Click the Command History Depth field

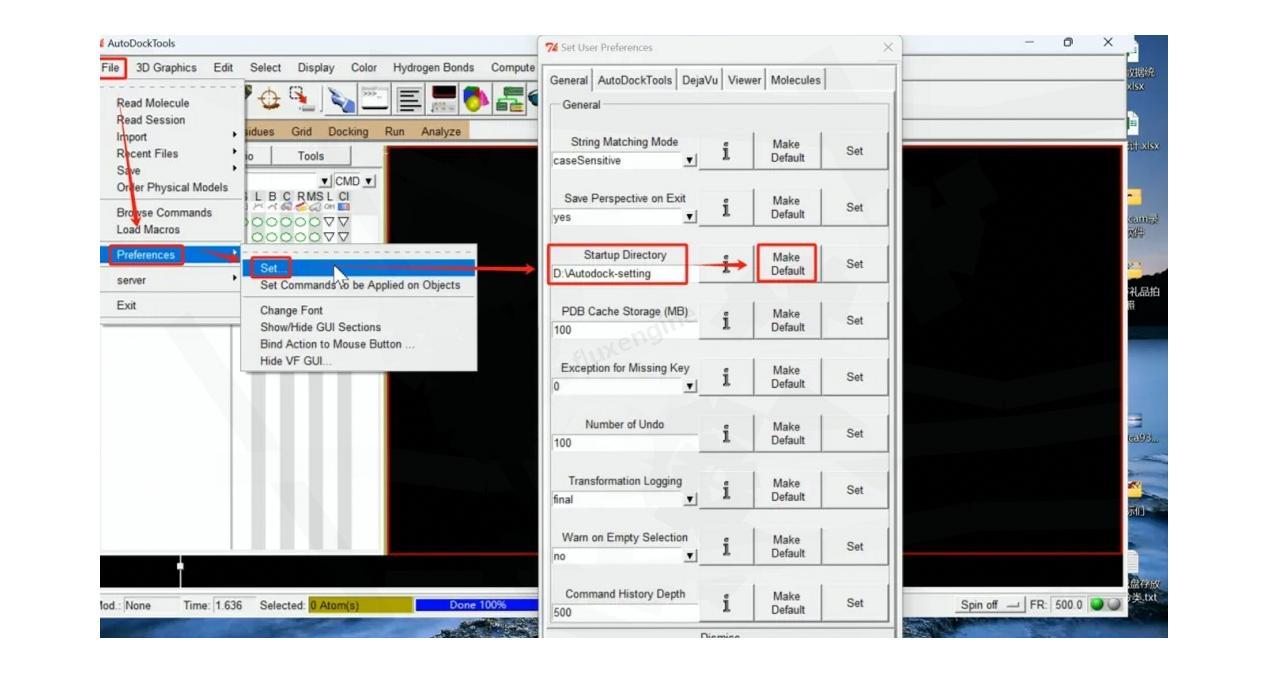(624, 612)
